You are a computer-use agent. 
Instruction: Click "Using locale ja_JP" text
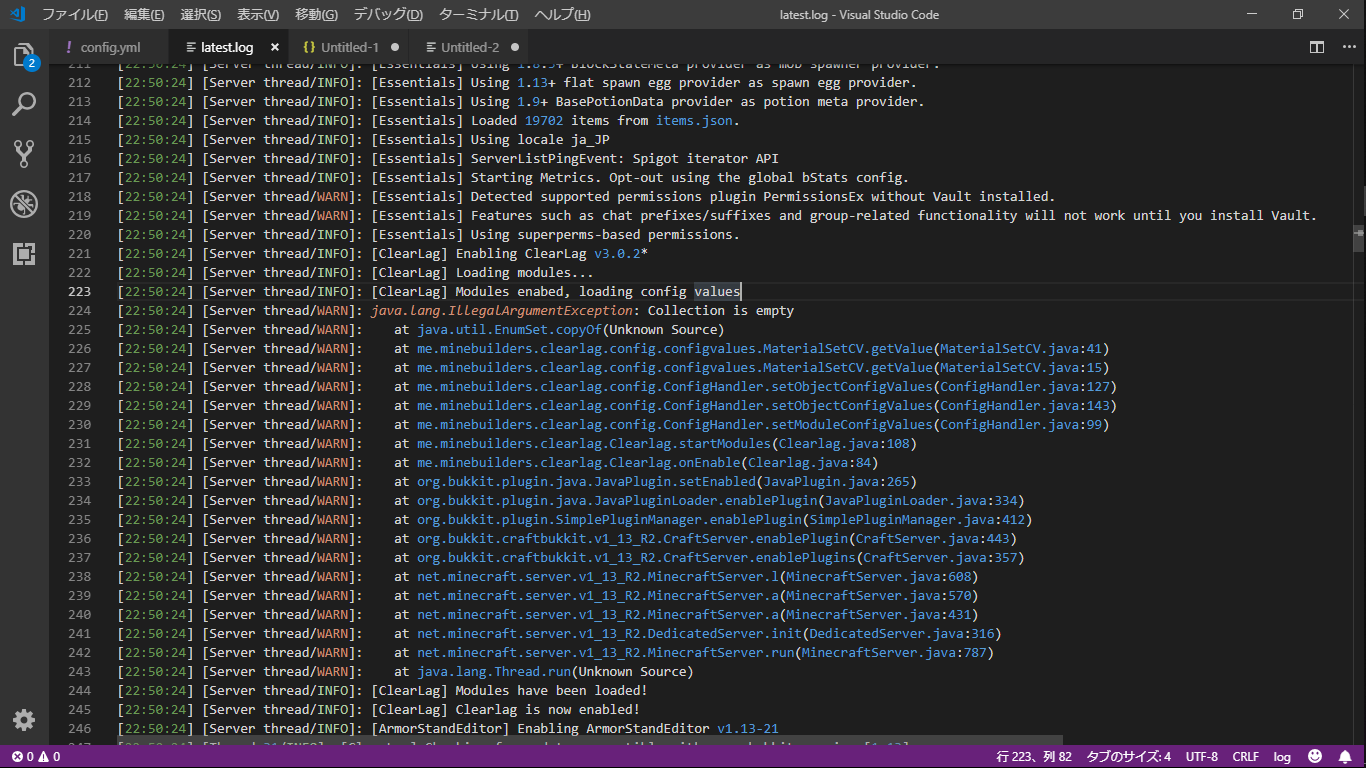pos(540,139)
